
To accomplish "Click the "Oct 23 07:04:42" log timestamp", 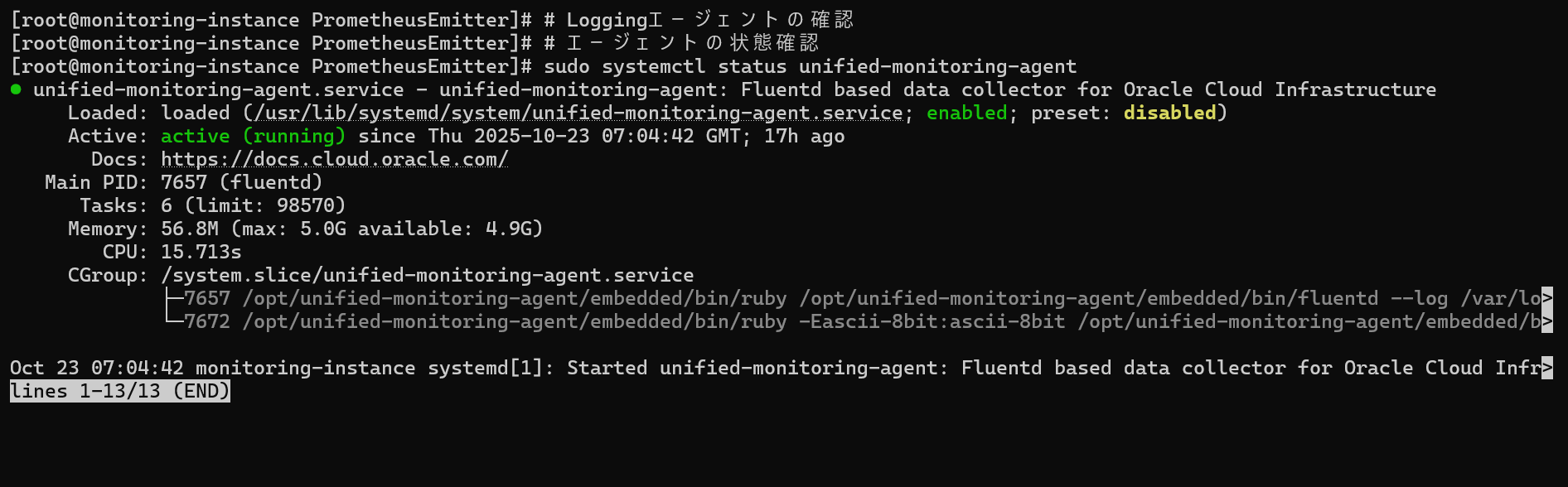I will point(96,368).
